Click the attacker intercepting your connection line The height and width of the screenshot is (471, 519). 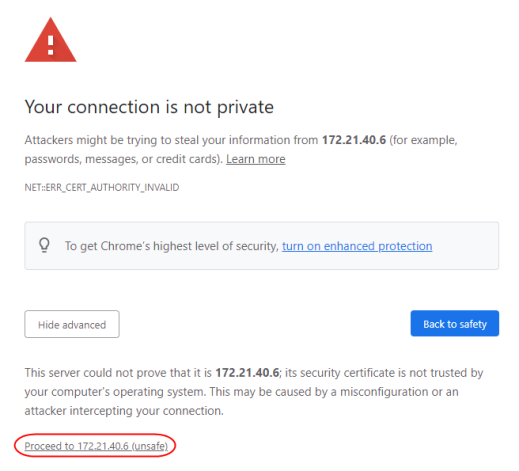tap(124, 411)
